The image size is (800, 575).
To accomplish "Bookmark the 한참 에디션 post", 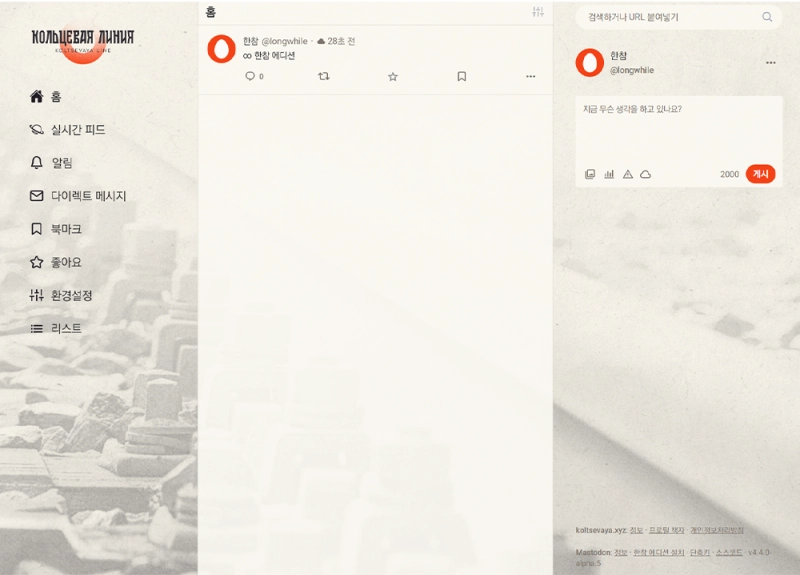I will point(461,76).
